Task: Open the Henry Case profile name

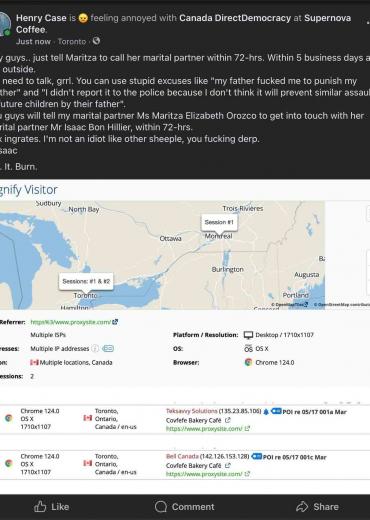Action: 41,18
